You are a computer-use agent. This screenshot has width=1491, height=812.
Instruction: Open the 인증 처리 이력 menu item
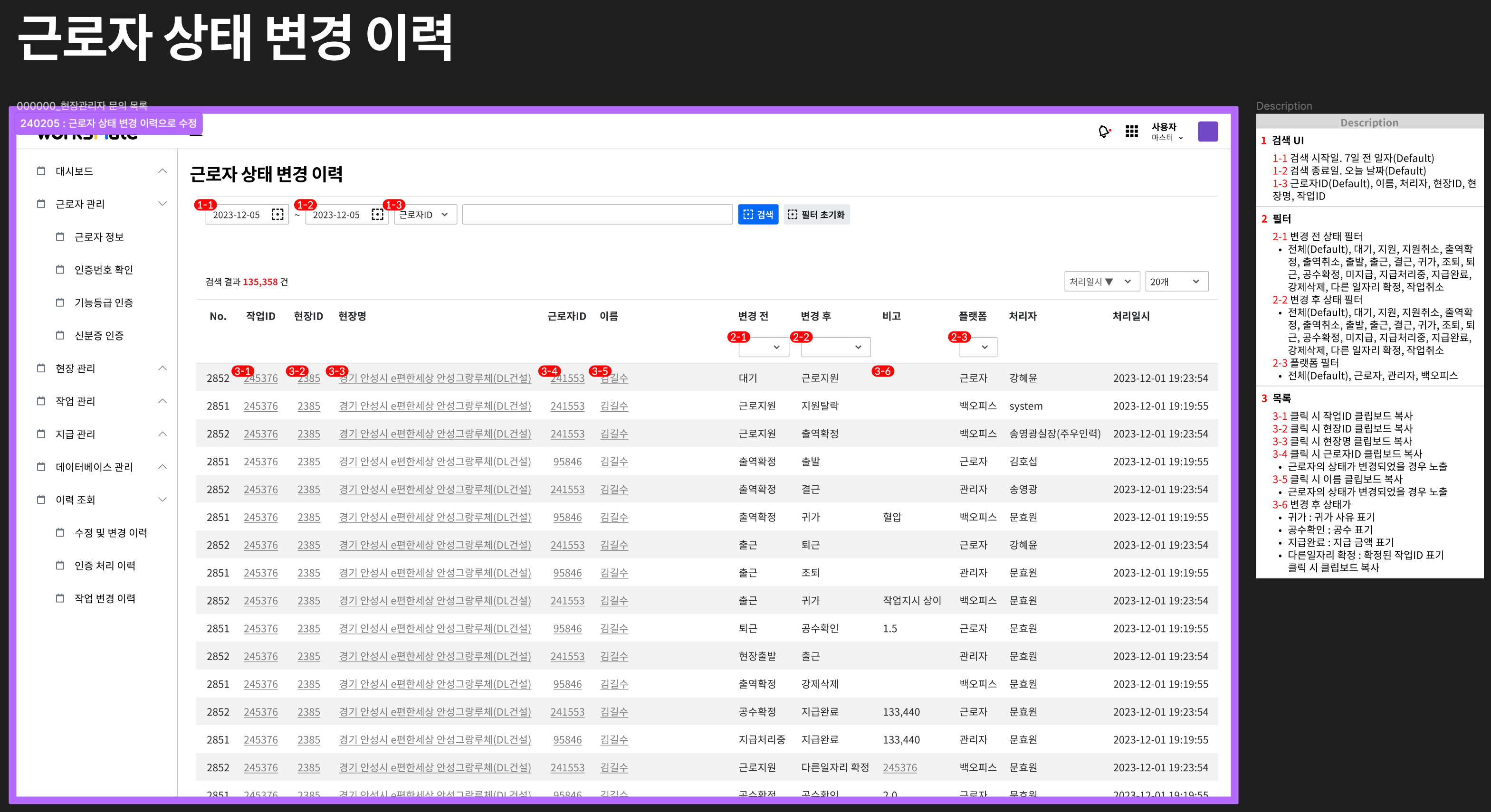point(105,566)
